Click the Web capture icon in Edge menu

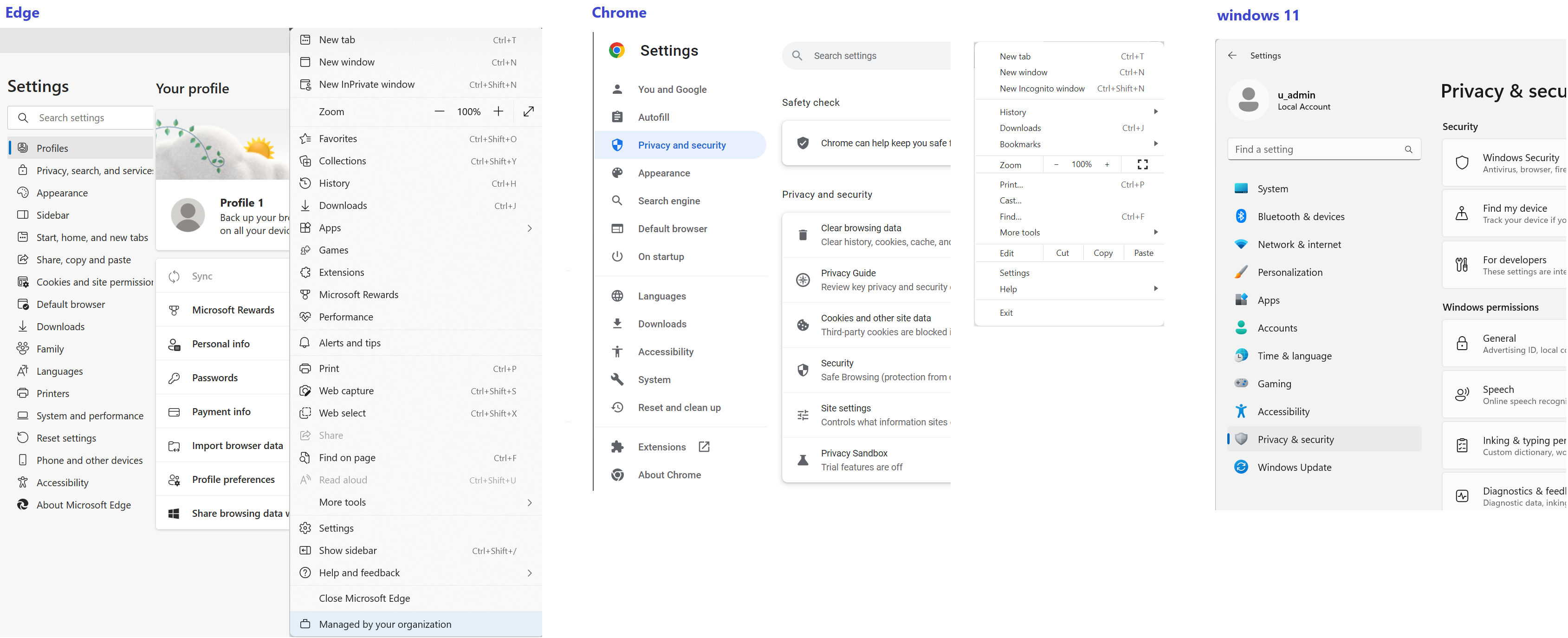[305, 391]
